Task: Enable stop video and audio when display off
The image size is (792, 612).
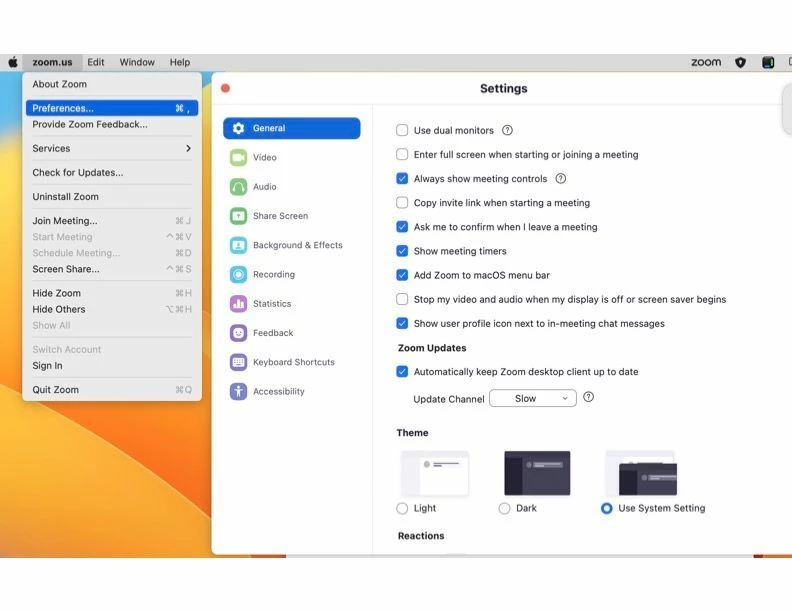Action: tap(402, 299)
